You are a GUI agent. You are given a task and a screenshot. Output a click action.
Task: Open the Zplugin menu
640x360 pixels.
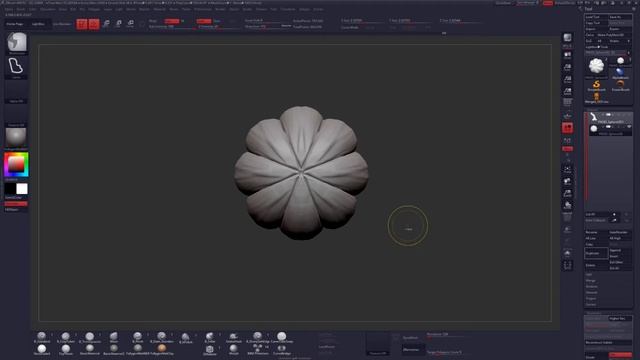(x=304, y=9)
